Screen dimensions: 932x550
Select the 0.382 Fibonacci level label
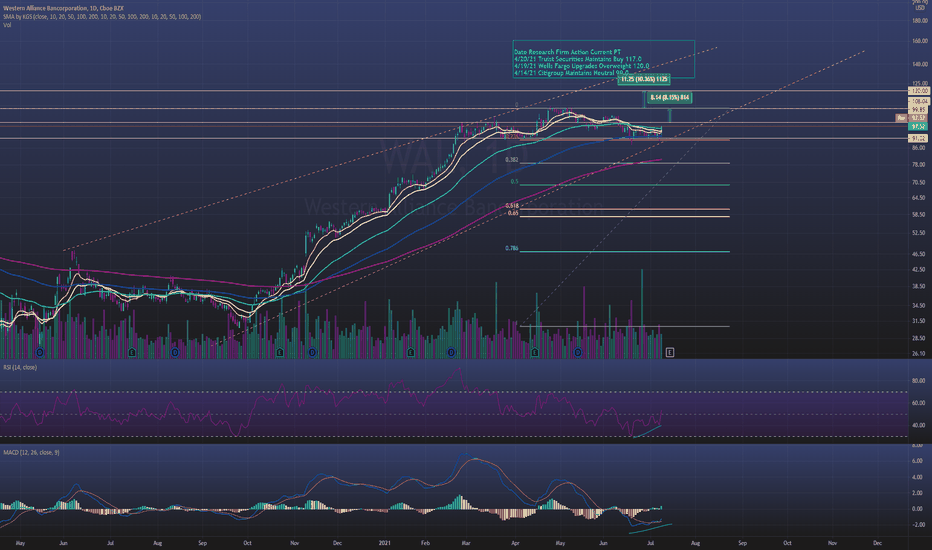coord(512,160)
